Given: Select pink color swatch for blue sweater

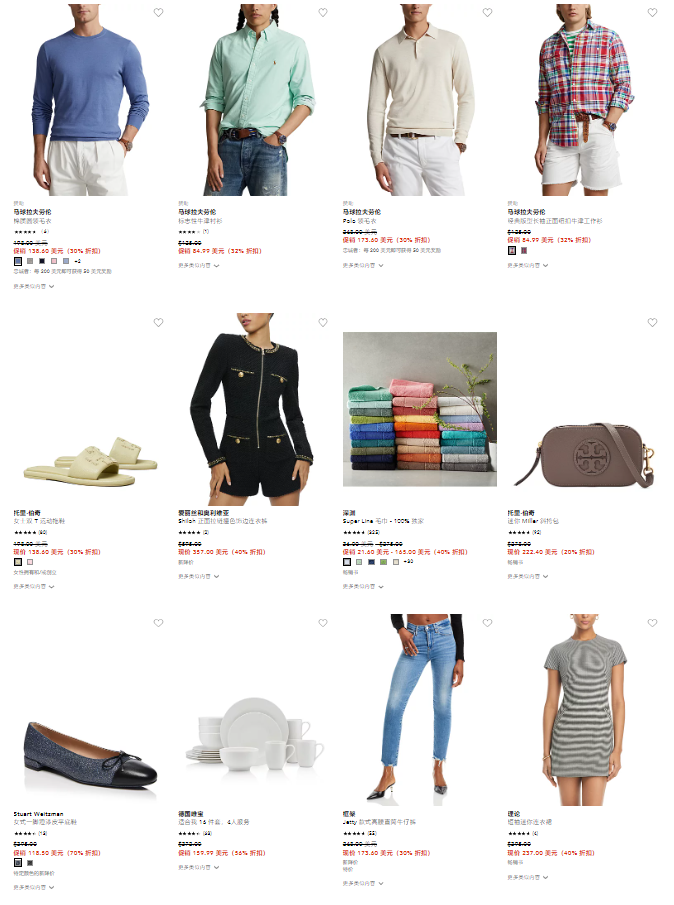Looking at the screenshot, I should coord(54,261).
